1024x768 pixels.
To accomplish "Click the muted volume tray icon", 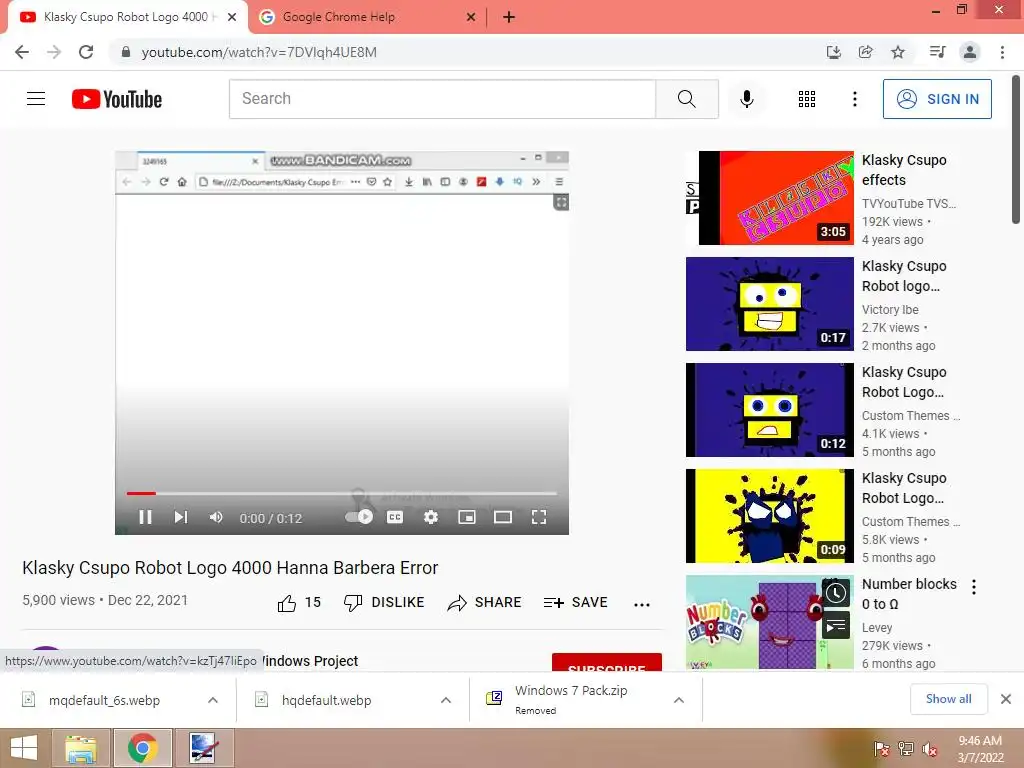I will pyautogui.click(x=930, y=749).
